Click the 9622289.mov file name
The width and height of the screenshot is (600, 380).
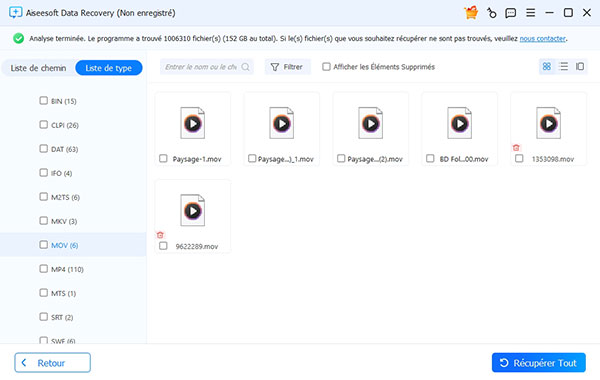point(197,246)
